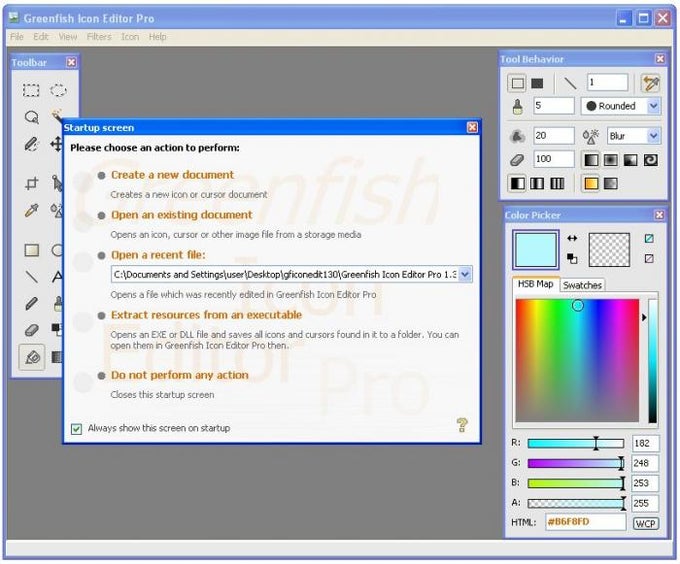Open the Blur retouch mode dropdown

click(654, 136)
